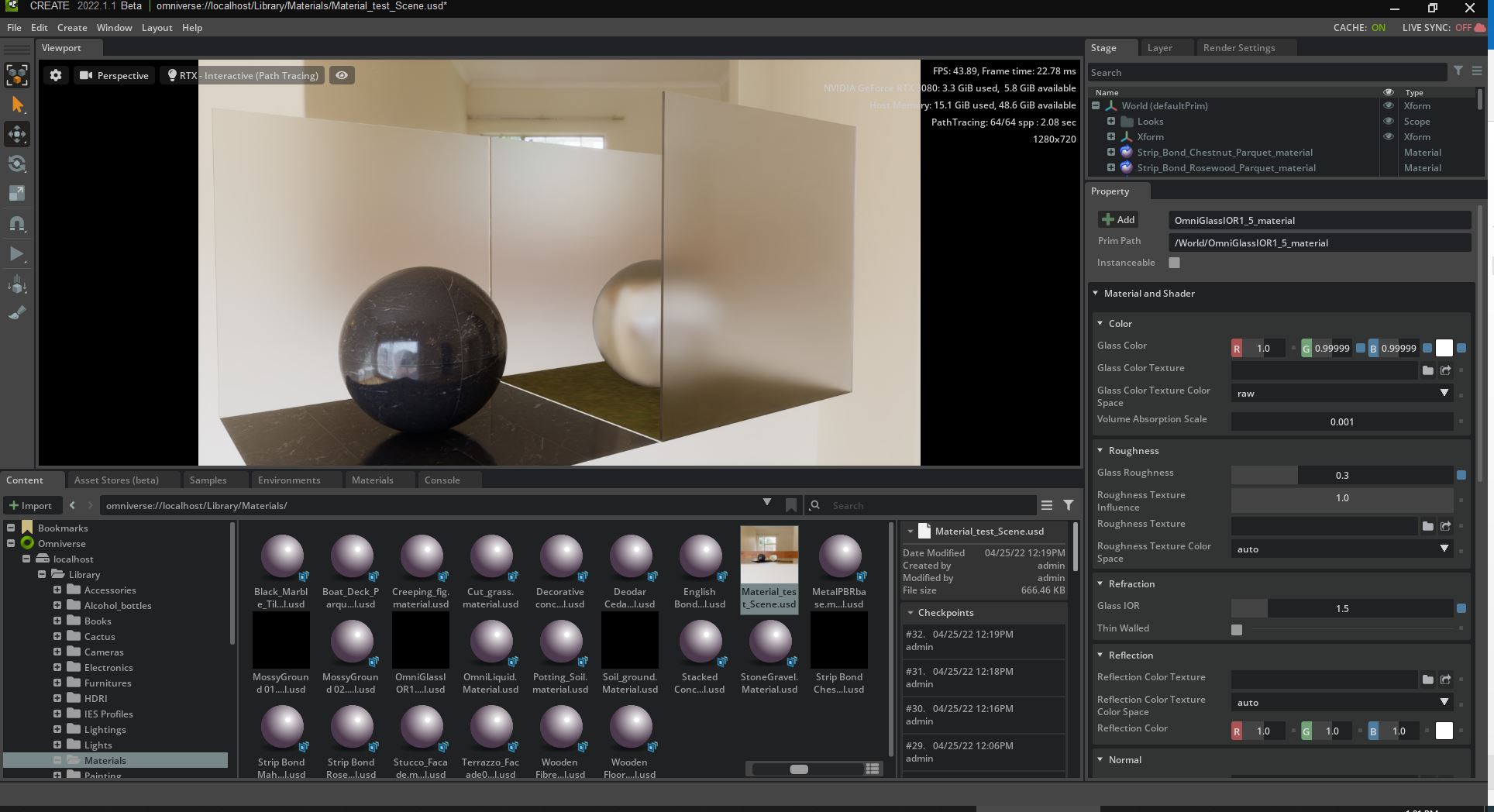Select the Move tool in the left toolbar
This screenshot has height=812, width=1494.
(17, 134)
